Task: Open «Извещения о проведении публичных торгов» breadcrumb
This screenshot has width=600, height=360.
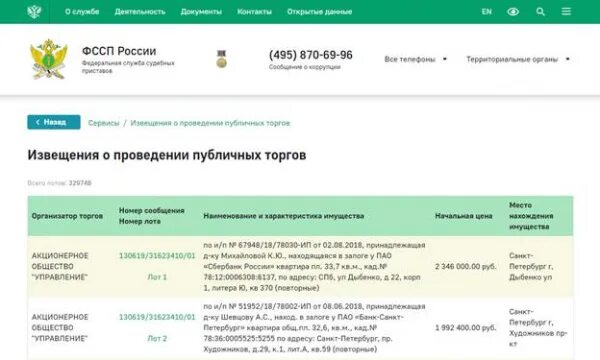Action: coord(210,123)
